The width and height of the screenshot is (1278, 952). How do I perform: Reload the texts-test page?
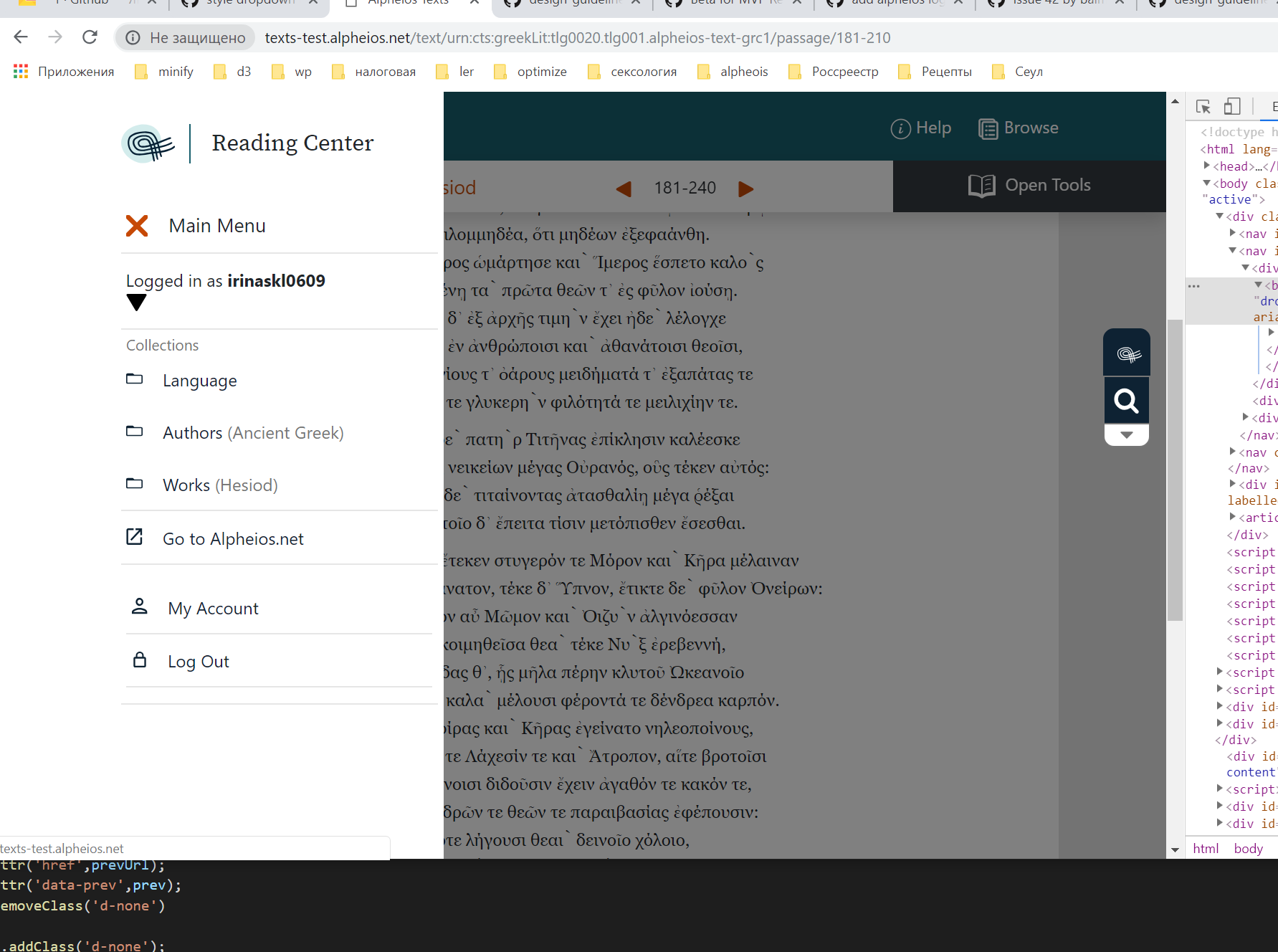click(x=89, y=37)
